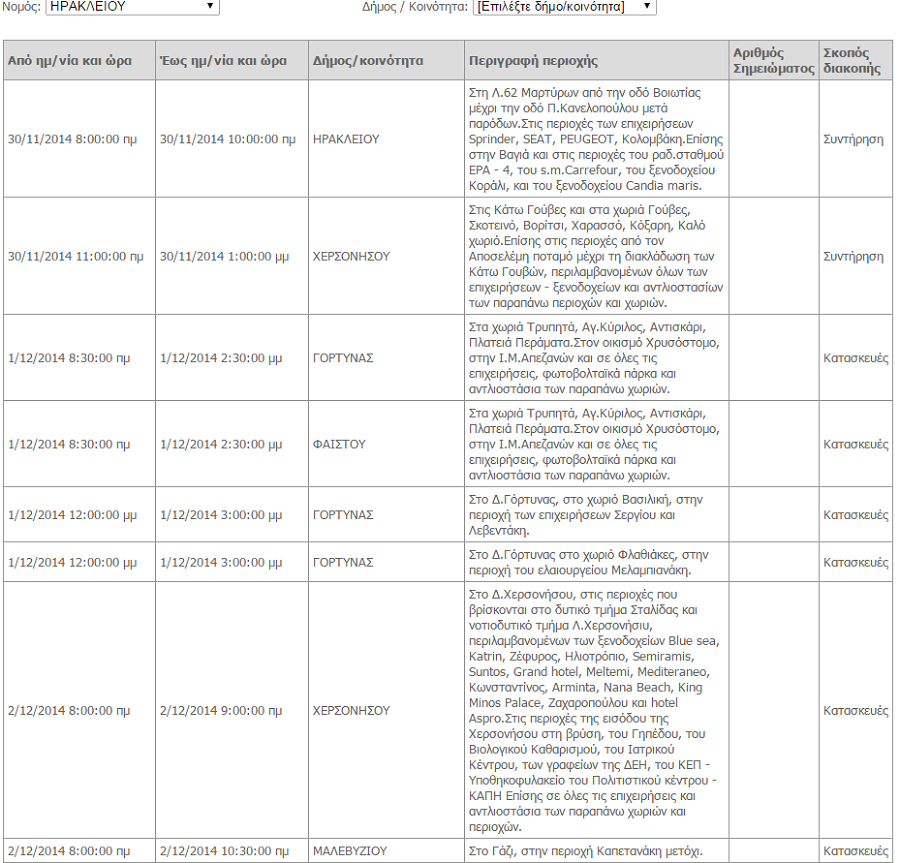The height and width of the screenshot is (863, 900).
Task: Click end time 30/11/2014 10:00:00 πμ
Action: click(x=228, y=140)
